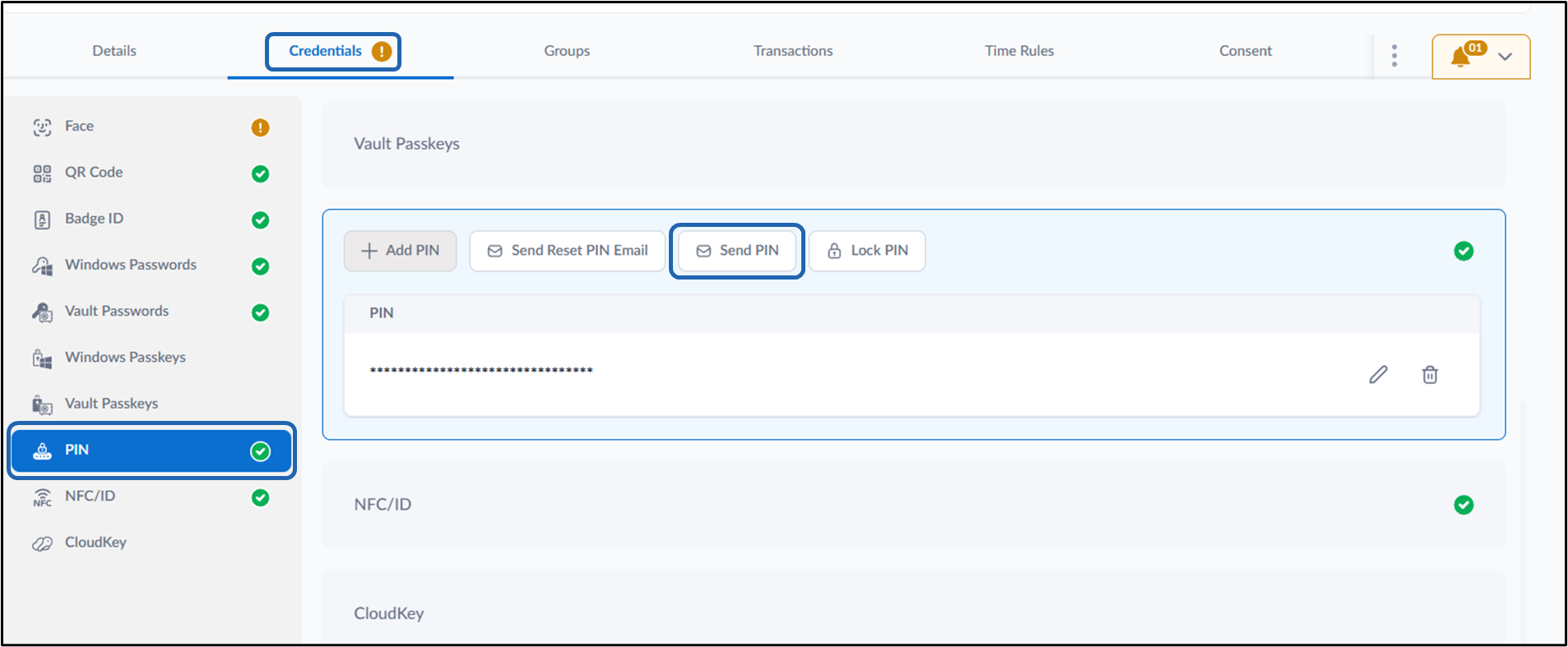Click the Credentials tab warning badge
Screen dimensions: 1568x647
pos(381,51)
